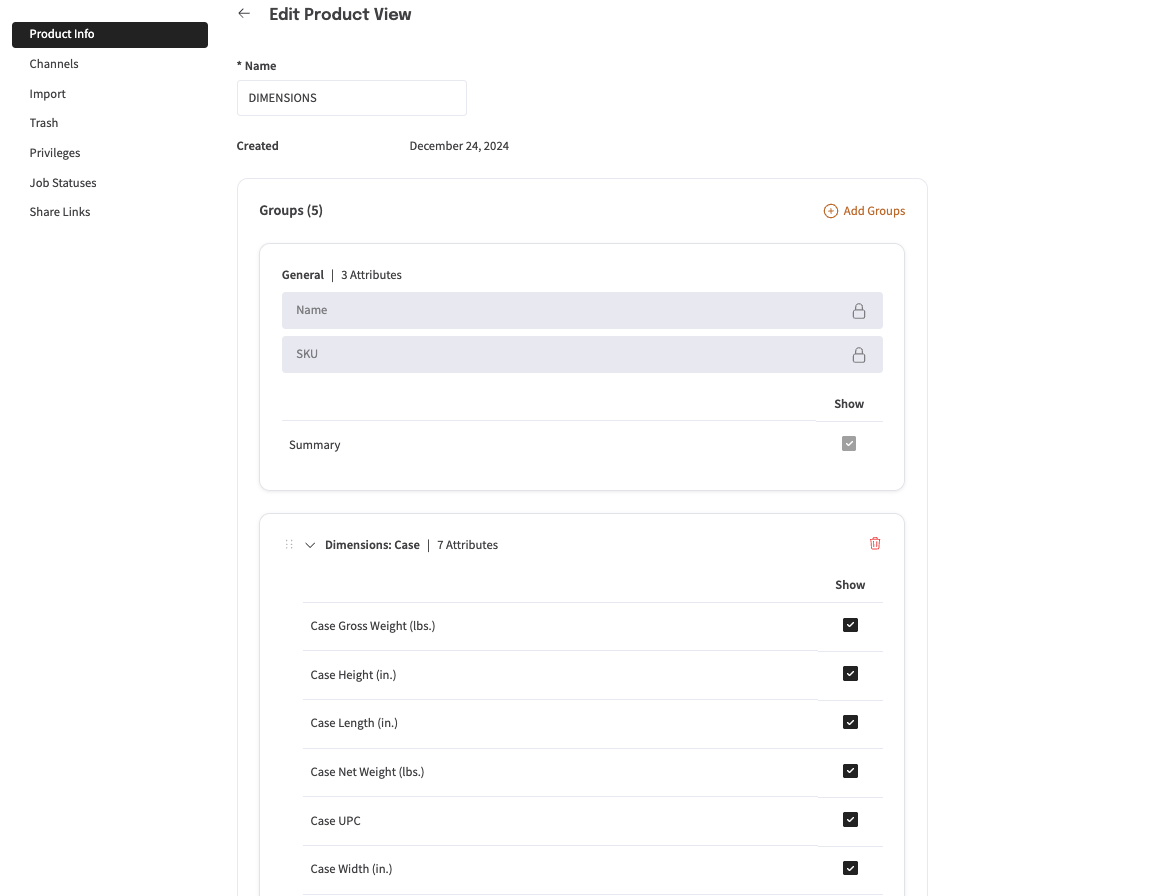
Task: Click the plus icon for Add Groups
Action: 831,211
